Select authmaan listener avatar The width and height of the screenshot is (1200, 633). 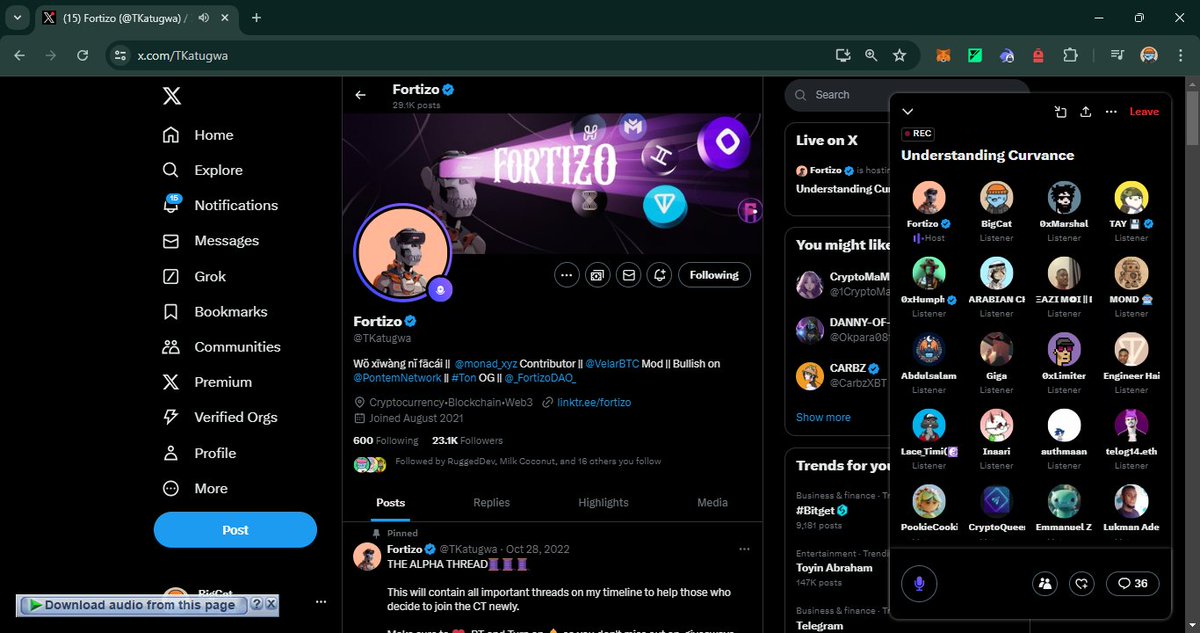[1064, 425]
